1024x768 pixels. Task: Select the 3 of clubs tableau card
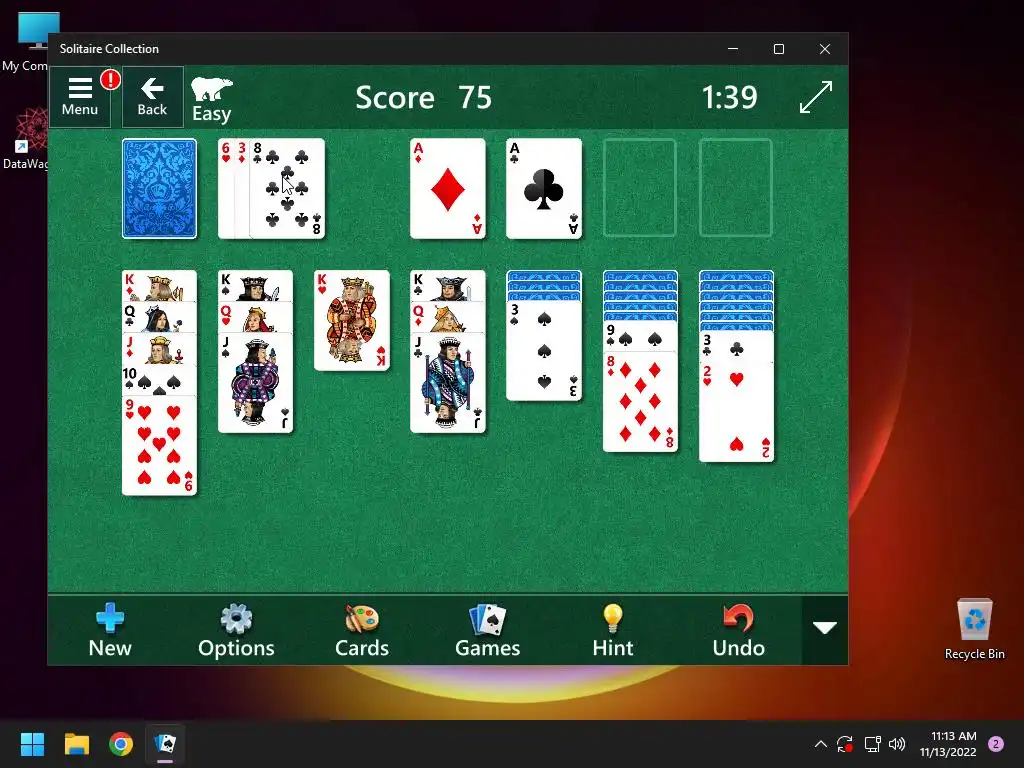[x=736, y=347]
